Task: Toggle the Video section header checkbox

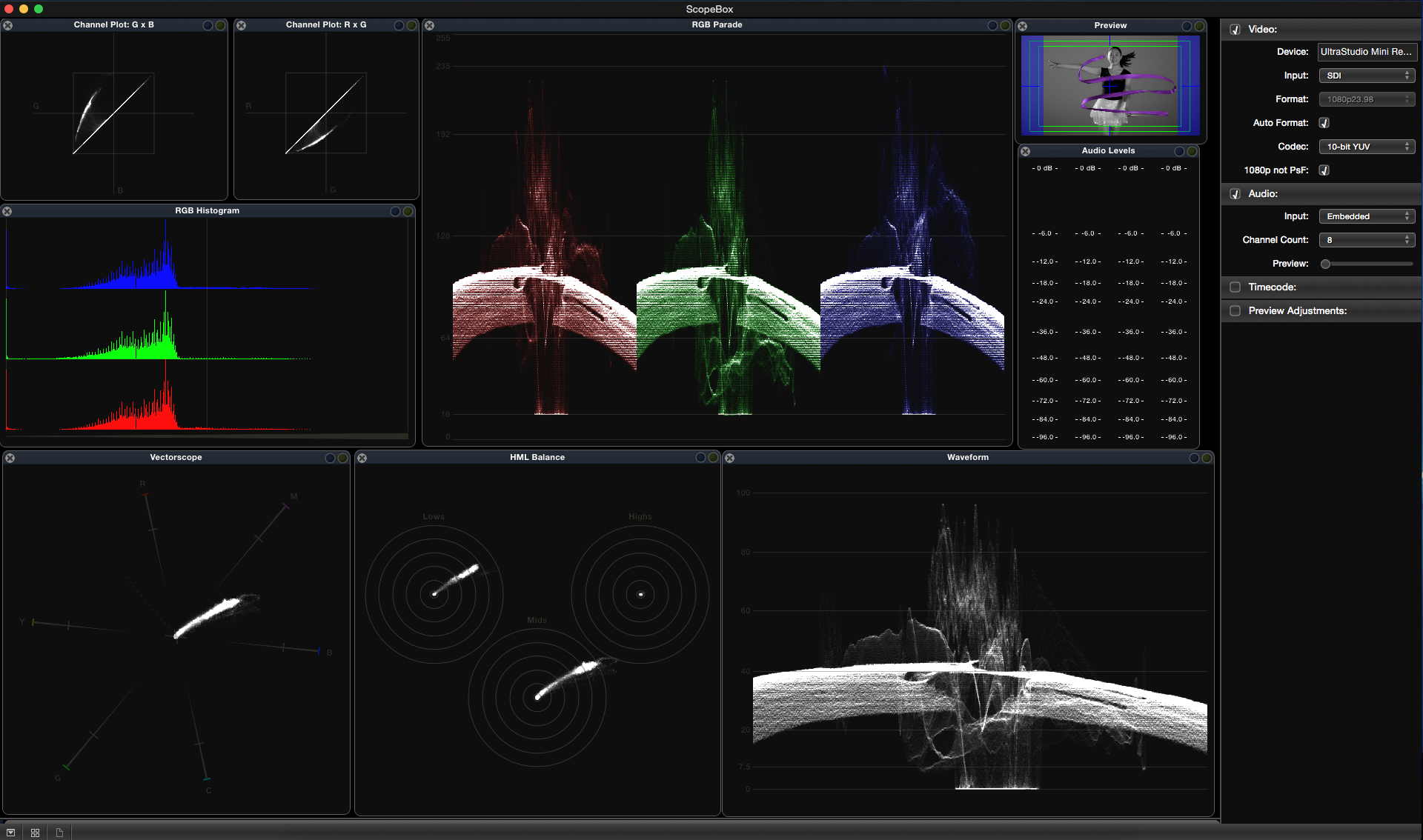Action: point(1235,30)
